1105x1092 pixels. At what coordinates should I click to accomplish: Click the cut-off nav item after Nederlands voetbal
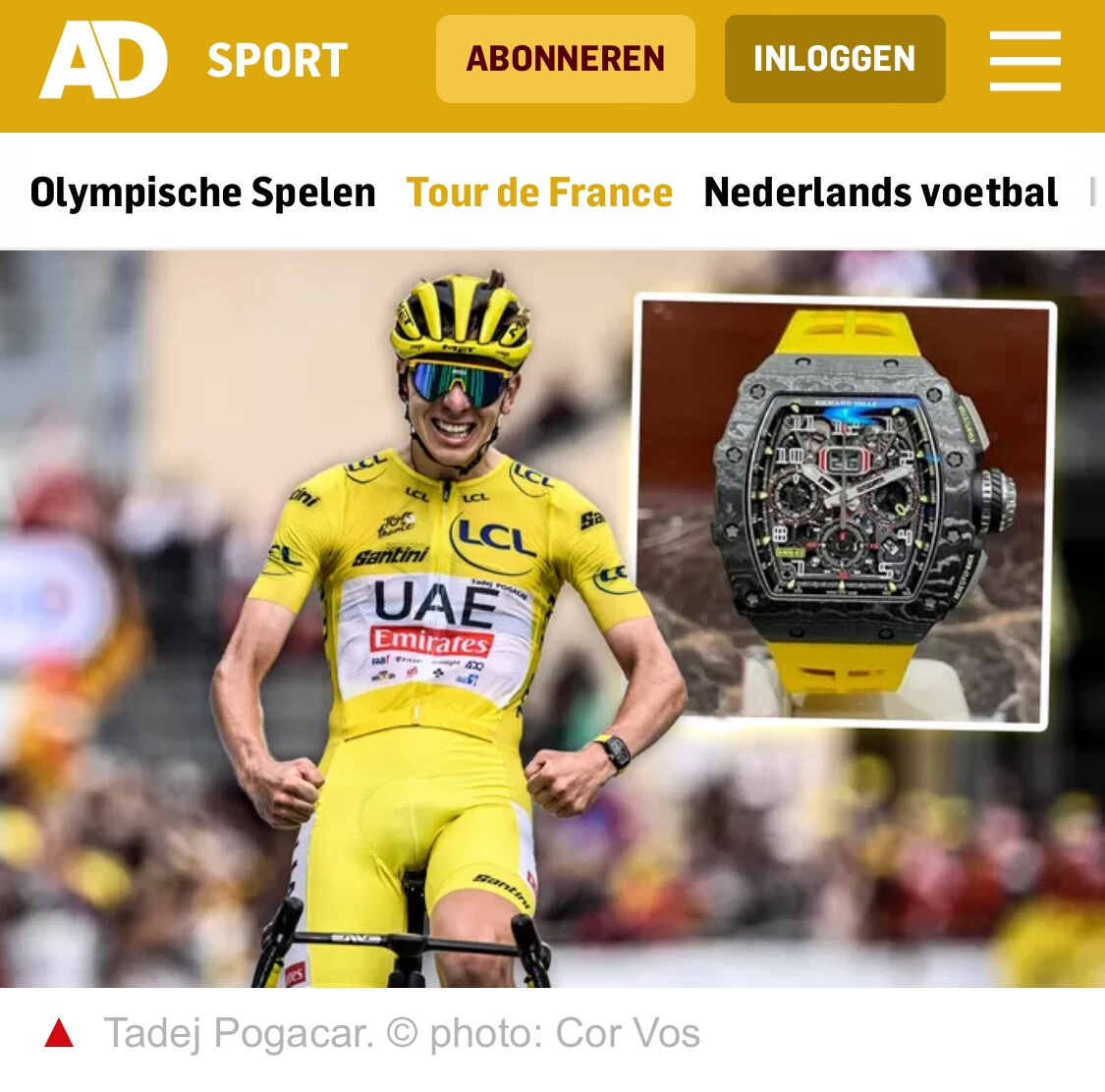click(x=1094, y=192)
